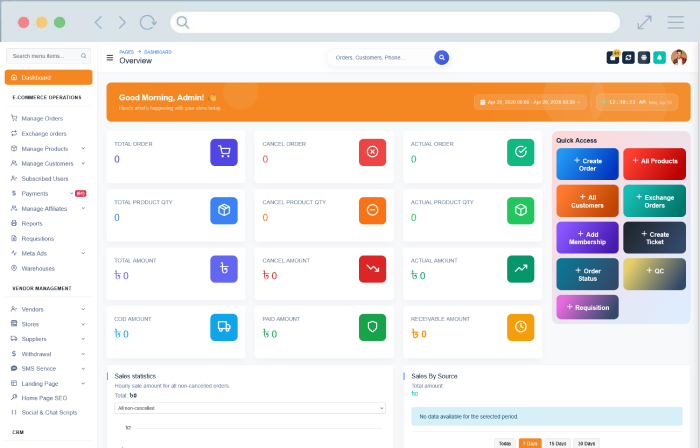Screen dimensions: 700x448
Task: Click the Total Order cart icon
Action: [224, 152]
